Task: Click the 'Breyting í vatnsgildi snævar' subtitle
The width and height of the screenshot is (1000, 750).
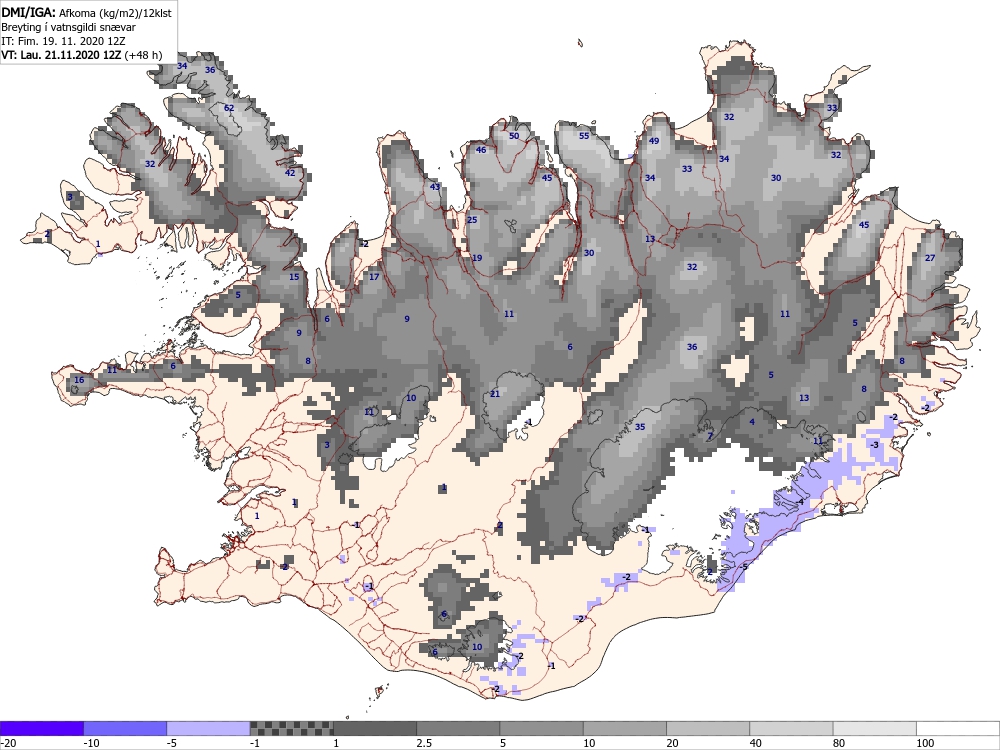Action: click(x=68, y=27)
